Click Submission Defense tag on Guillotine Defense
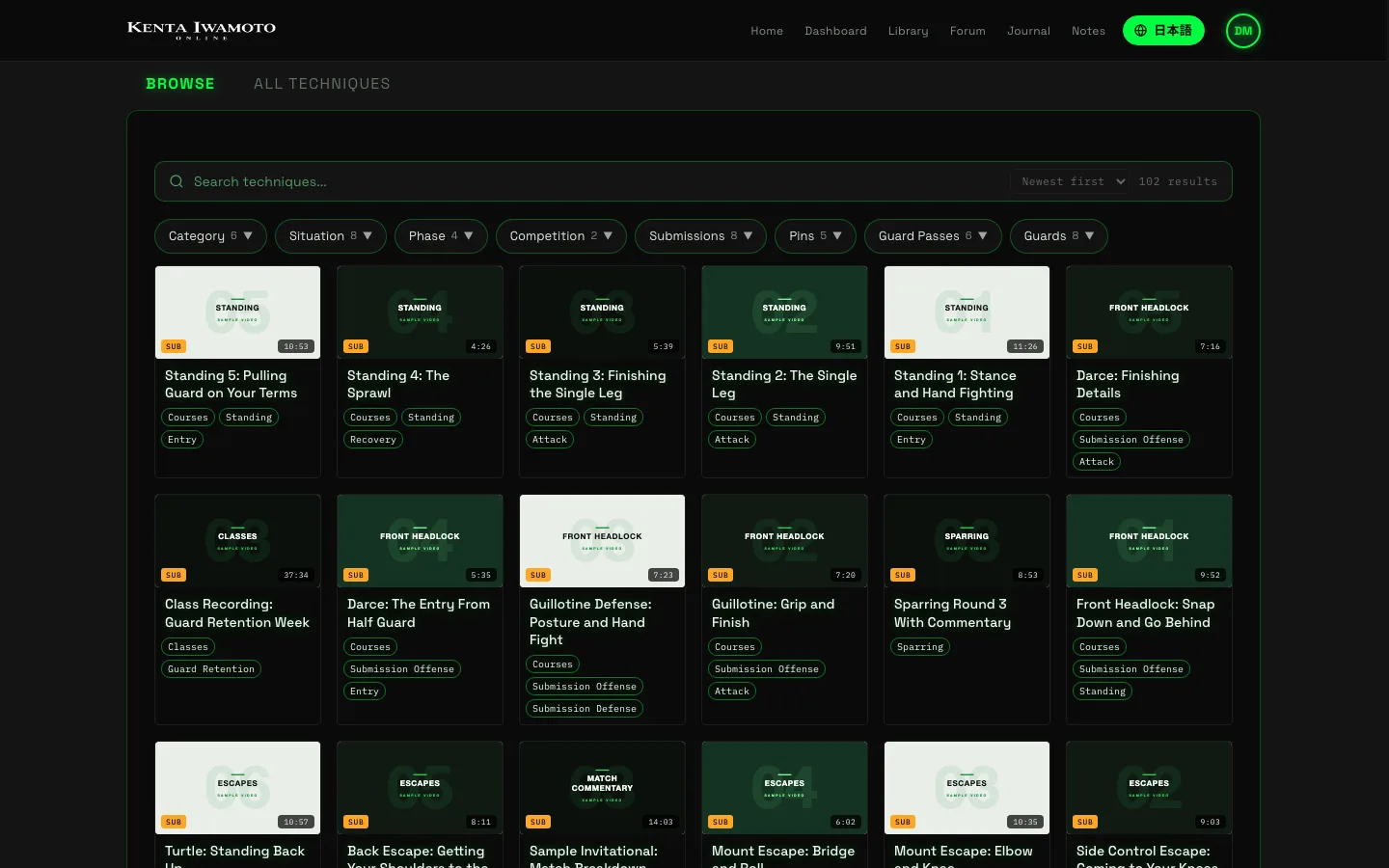The width and height of the screenshot is (1389, 868). [585, 709]
